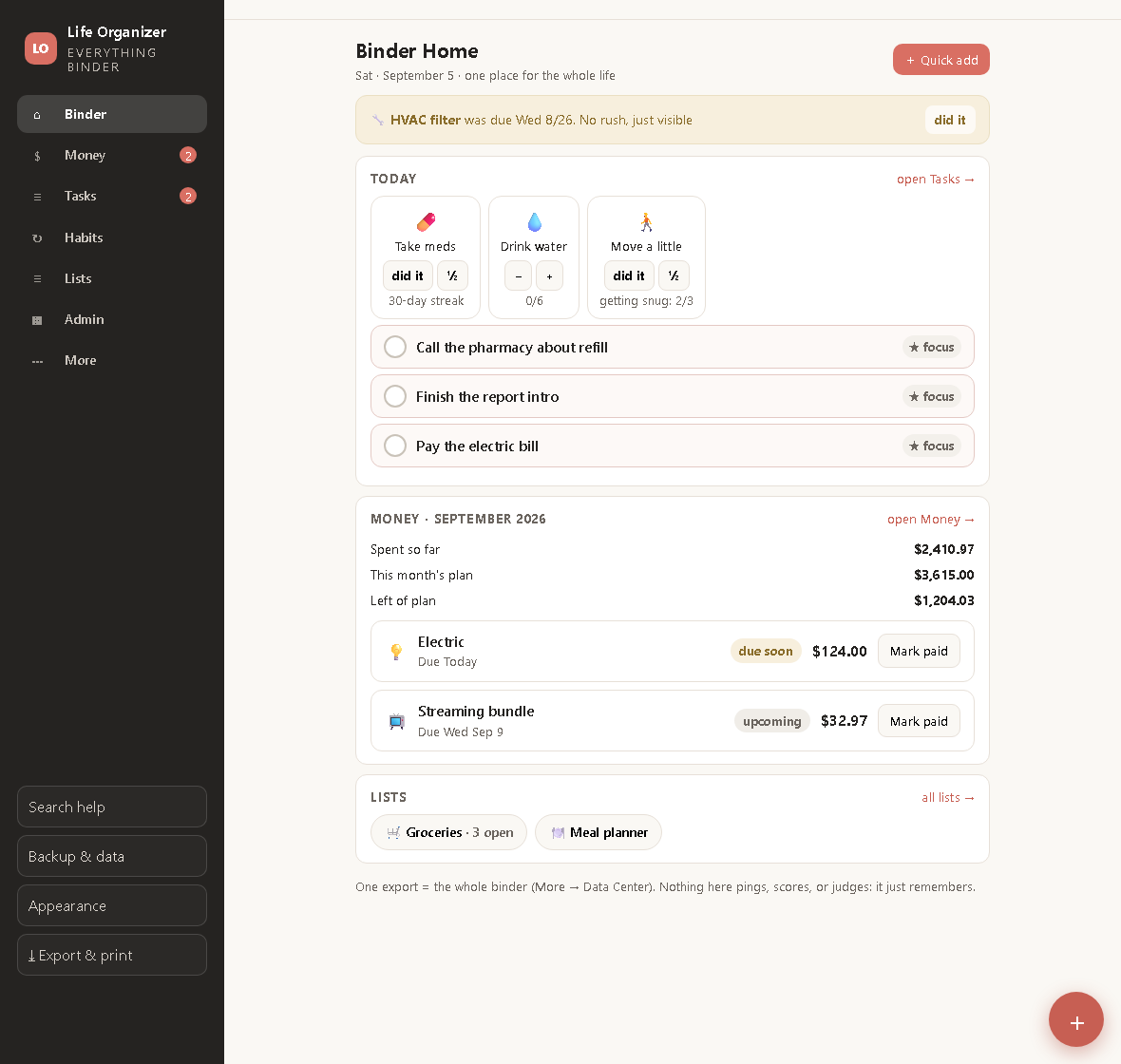Click the TV icon beside Streaming bundle

(396, 721)
